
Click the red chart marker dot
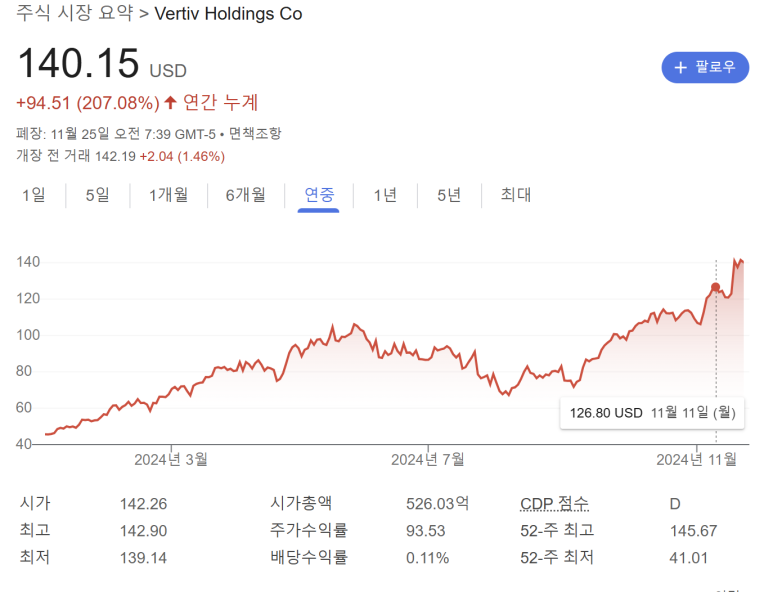tap(715, 287)
